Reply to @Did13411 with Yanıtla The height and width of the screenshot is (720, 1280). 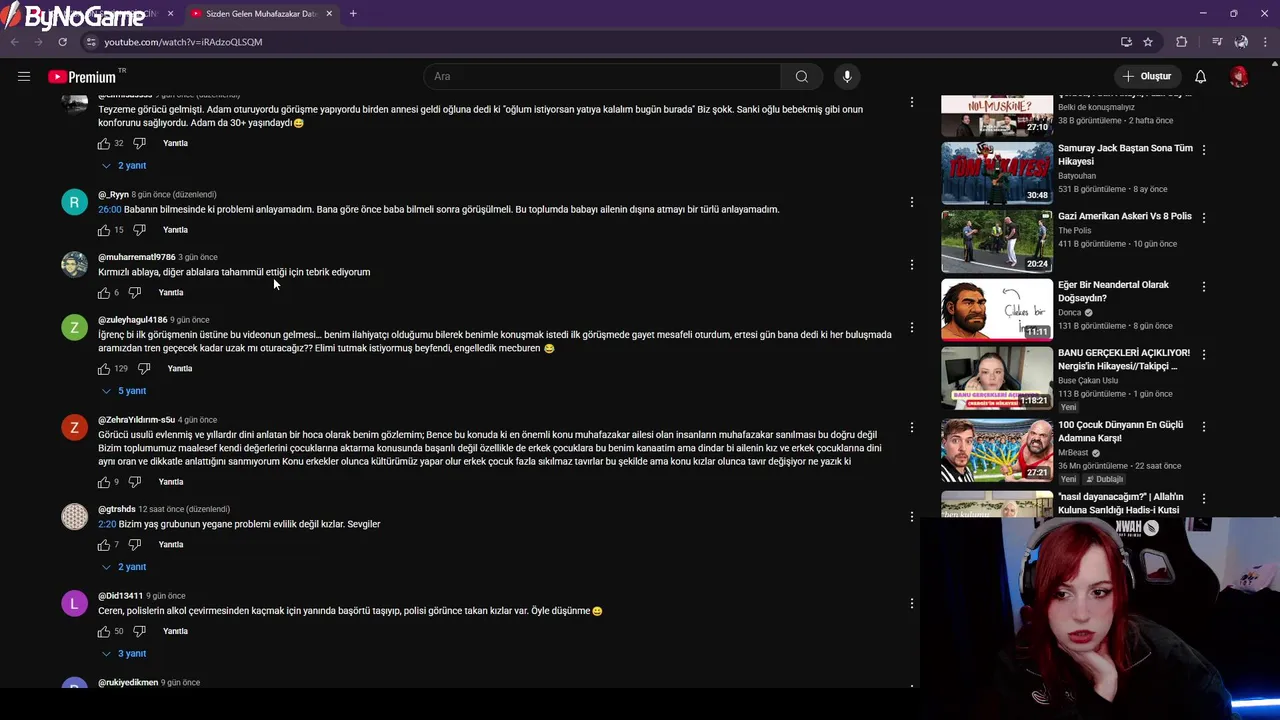[175, 632]
